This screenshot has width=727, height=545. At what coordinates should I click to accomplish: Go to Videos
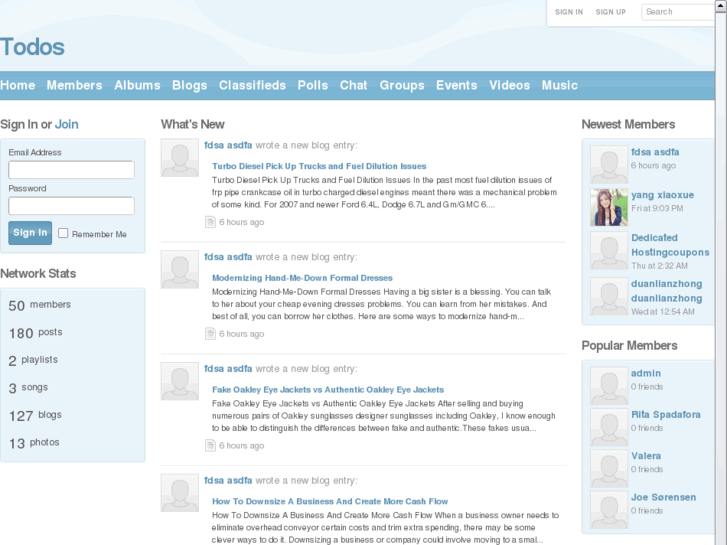coord(510,85)
